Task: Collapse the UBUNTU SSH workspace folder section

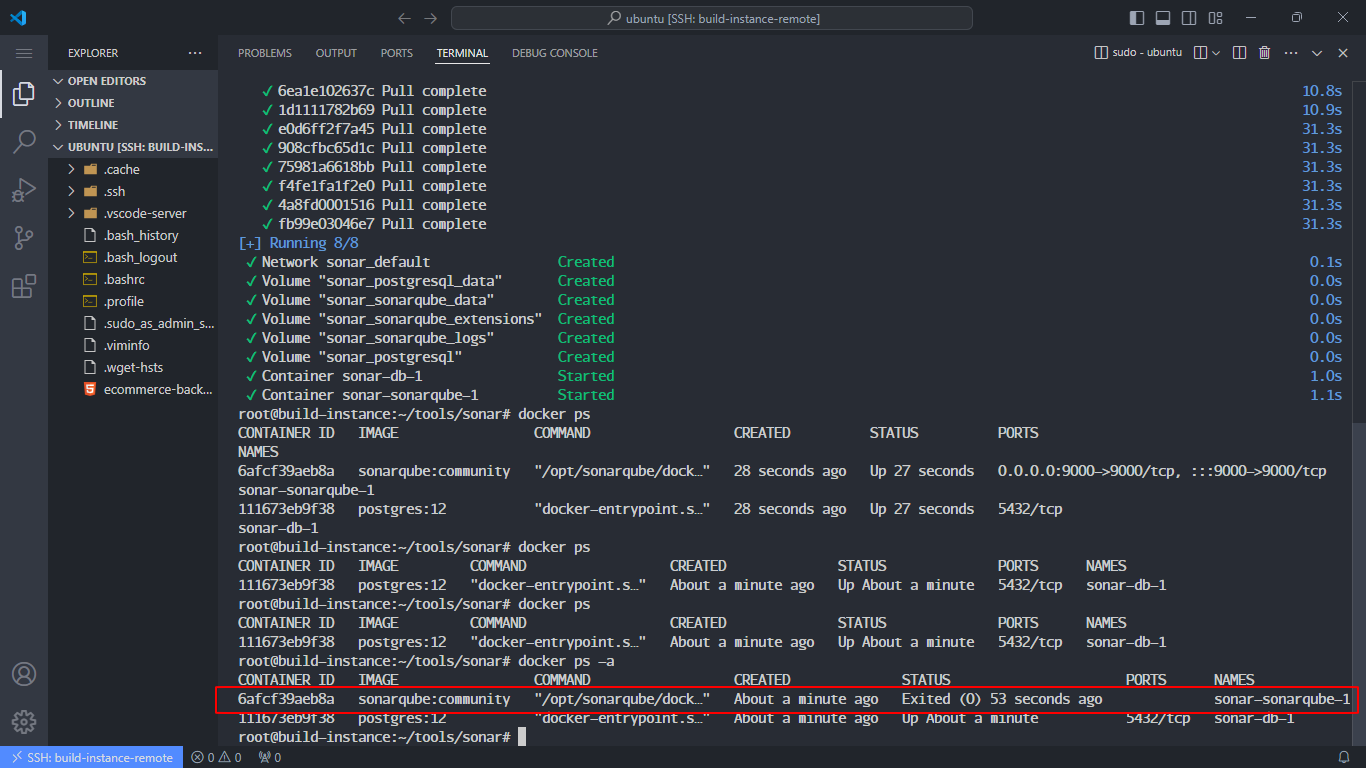Action: tap(133, 147)
